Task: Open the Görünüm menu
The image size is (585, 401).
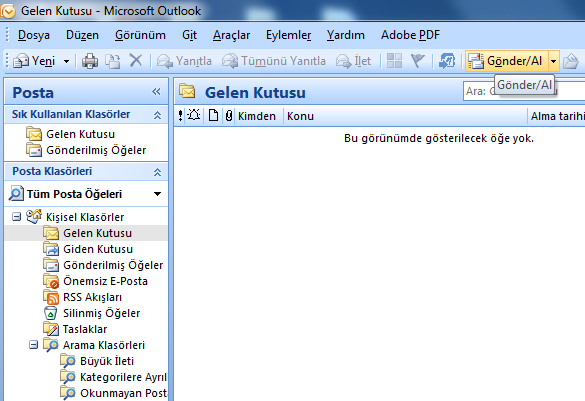Action: [140, 35]
